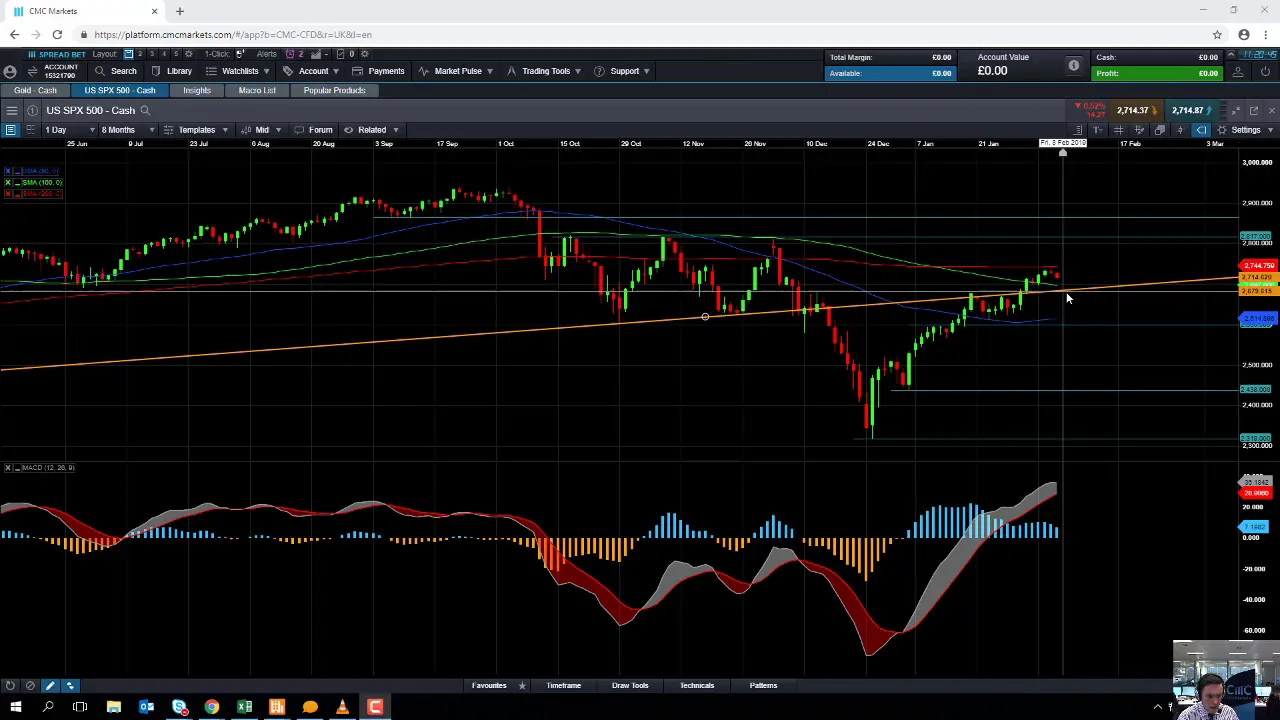Expand the Support dropdown menu

click(622, 71)
